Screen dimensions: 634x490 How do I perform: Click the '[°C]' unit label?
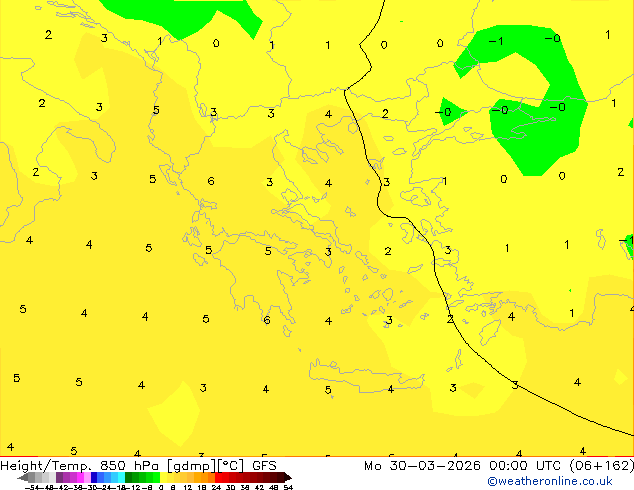(231, 466)
